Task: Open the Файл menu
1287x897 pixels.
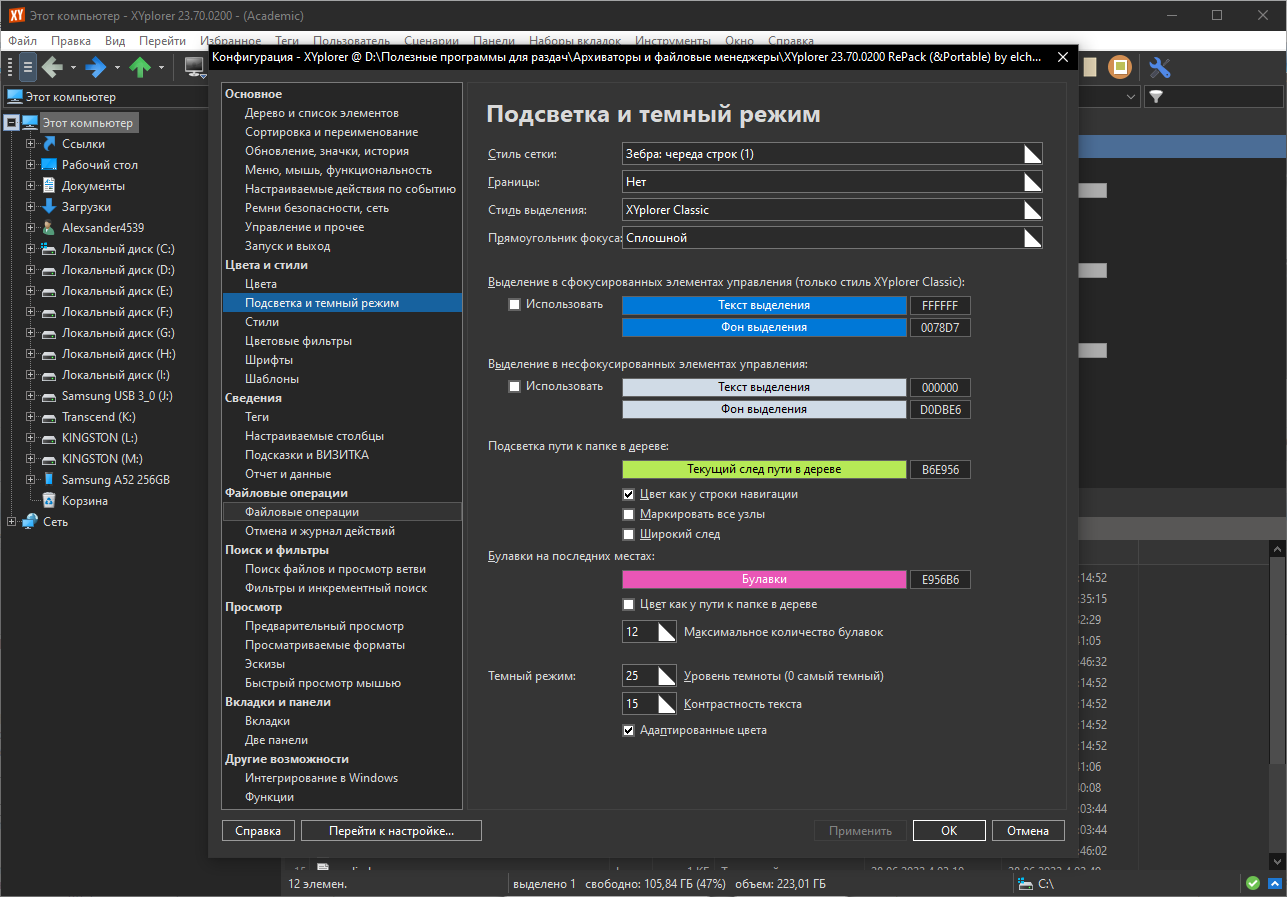Action: [22, 41]
